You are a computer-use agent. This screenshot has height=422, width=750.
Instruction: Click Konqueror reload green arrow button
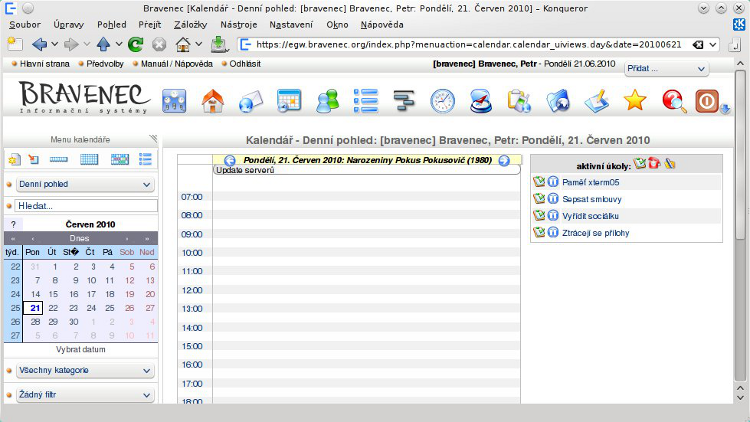[136, 44]
